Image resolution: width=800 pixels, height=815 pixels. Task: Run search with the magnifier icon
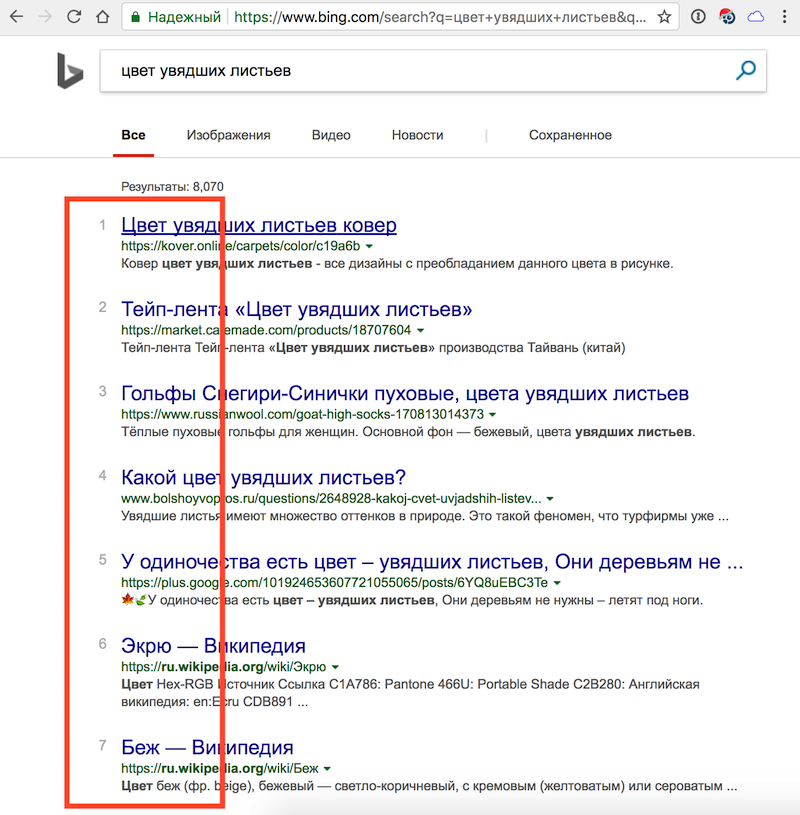click(745, 70)
